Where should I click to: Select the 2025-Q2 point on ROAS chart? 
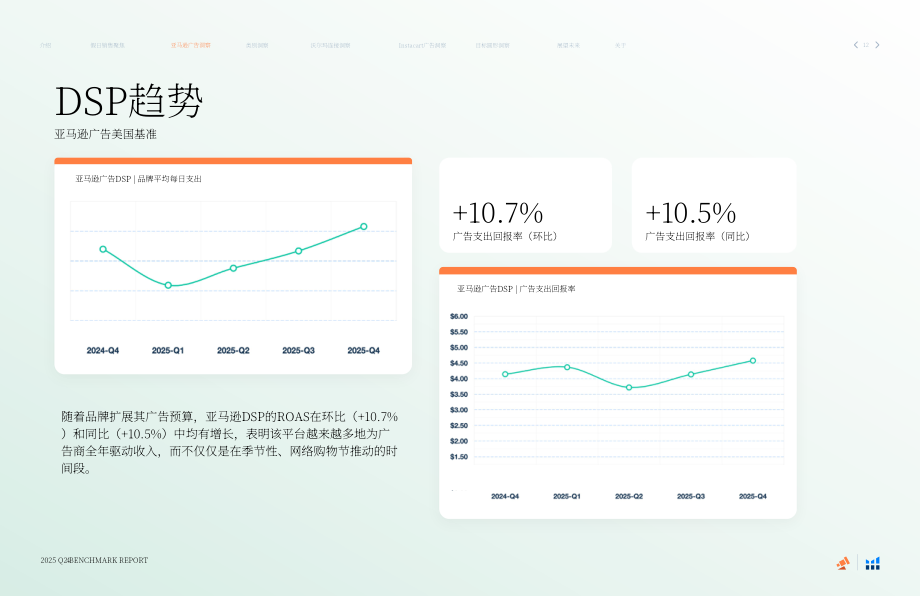629,388
